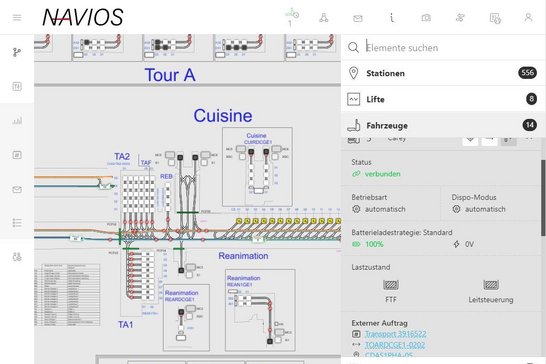546x364 pixels.
Task: Open the info icon in top toolbar
Action: [392, 17]
